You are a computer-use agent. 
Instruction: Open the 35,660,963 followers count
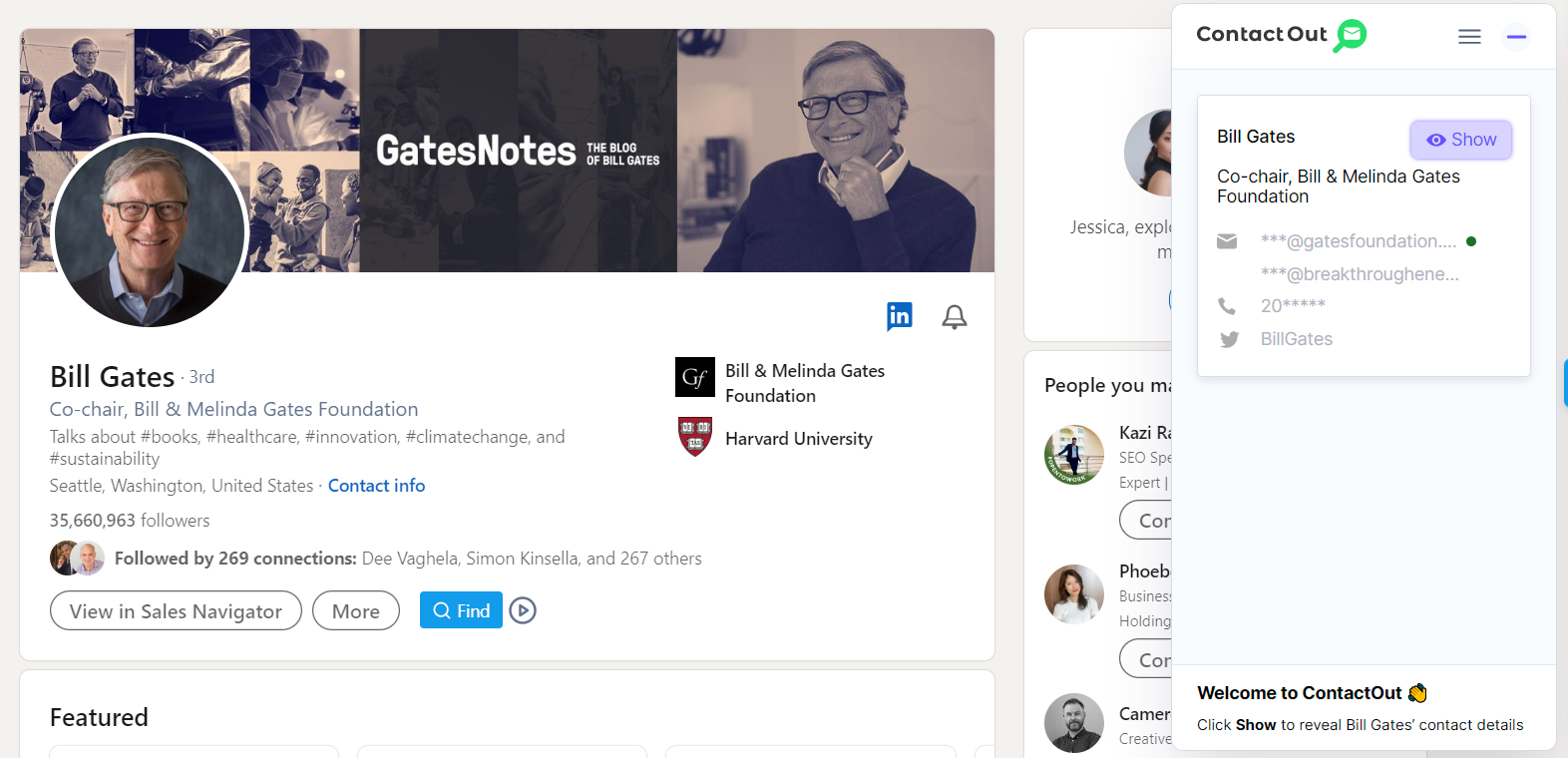point(130,521)
